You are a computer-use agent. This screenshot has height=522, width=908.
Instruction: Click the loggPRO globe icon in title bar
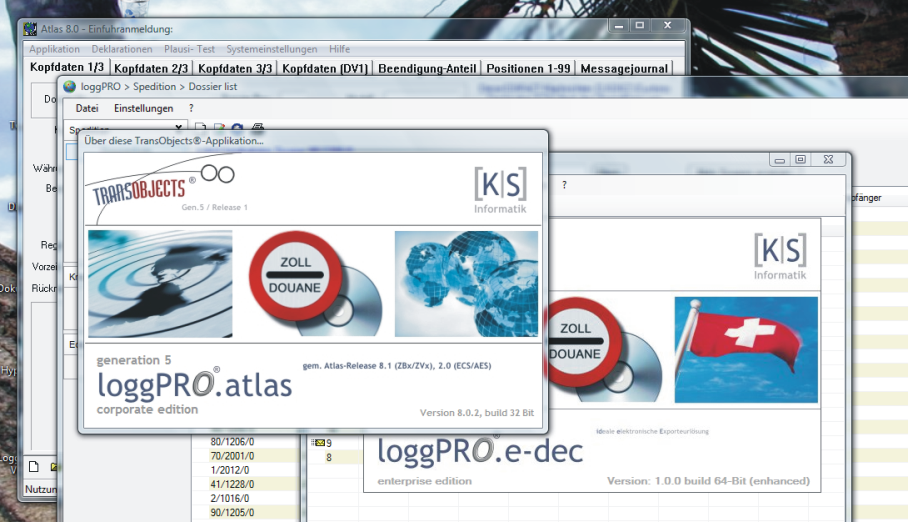point(69,86)
